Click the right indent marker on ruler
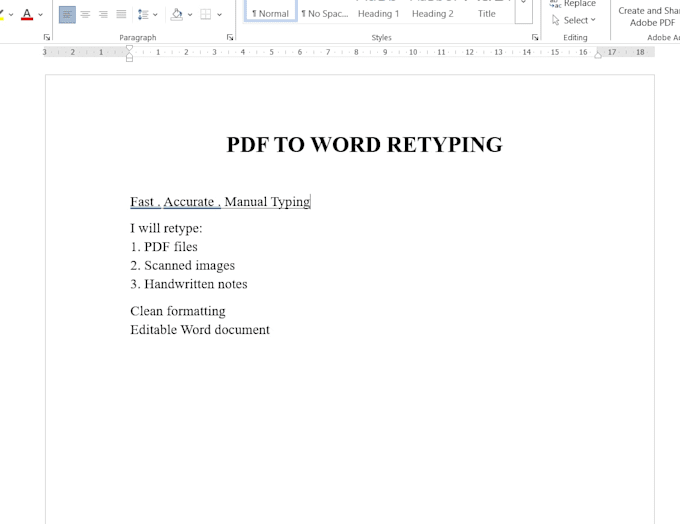Image resolution: width=680 pixels, height=524 pixels. click(598, 55)
